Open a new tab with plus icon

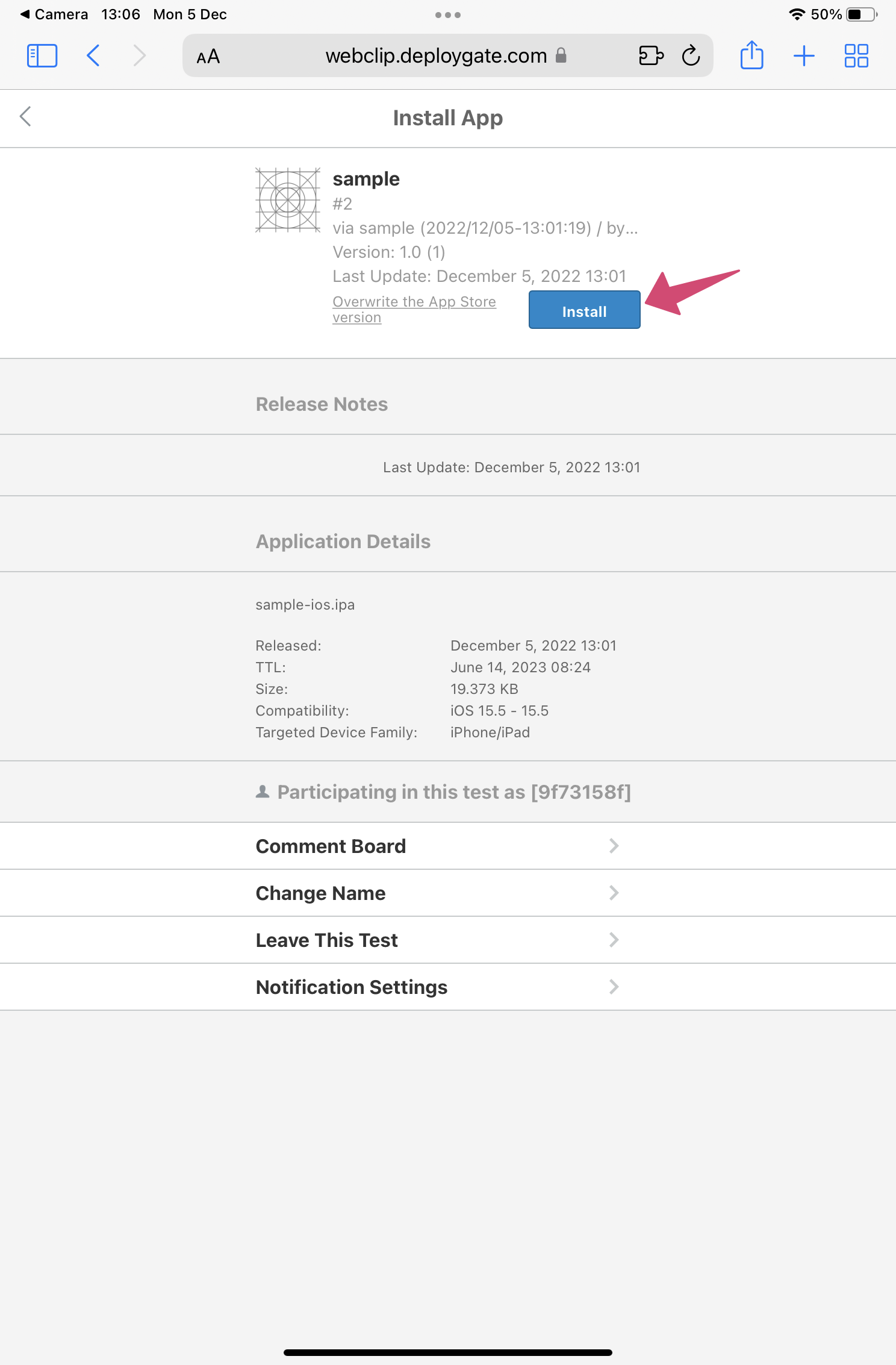click(804, 56)
